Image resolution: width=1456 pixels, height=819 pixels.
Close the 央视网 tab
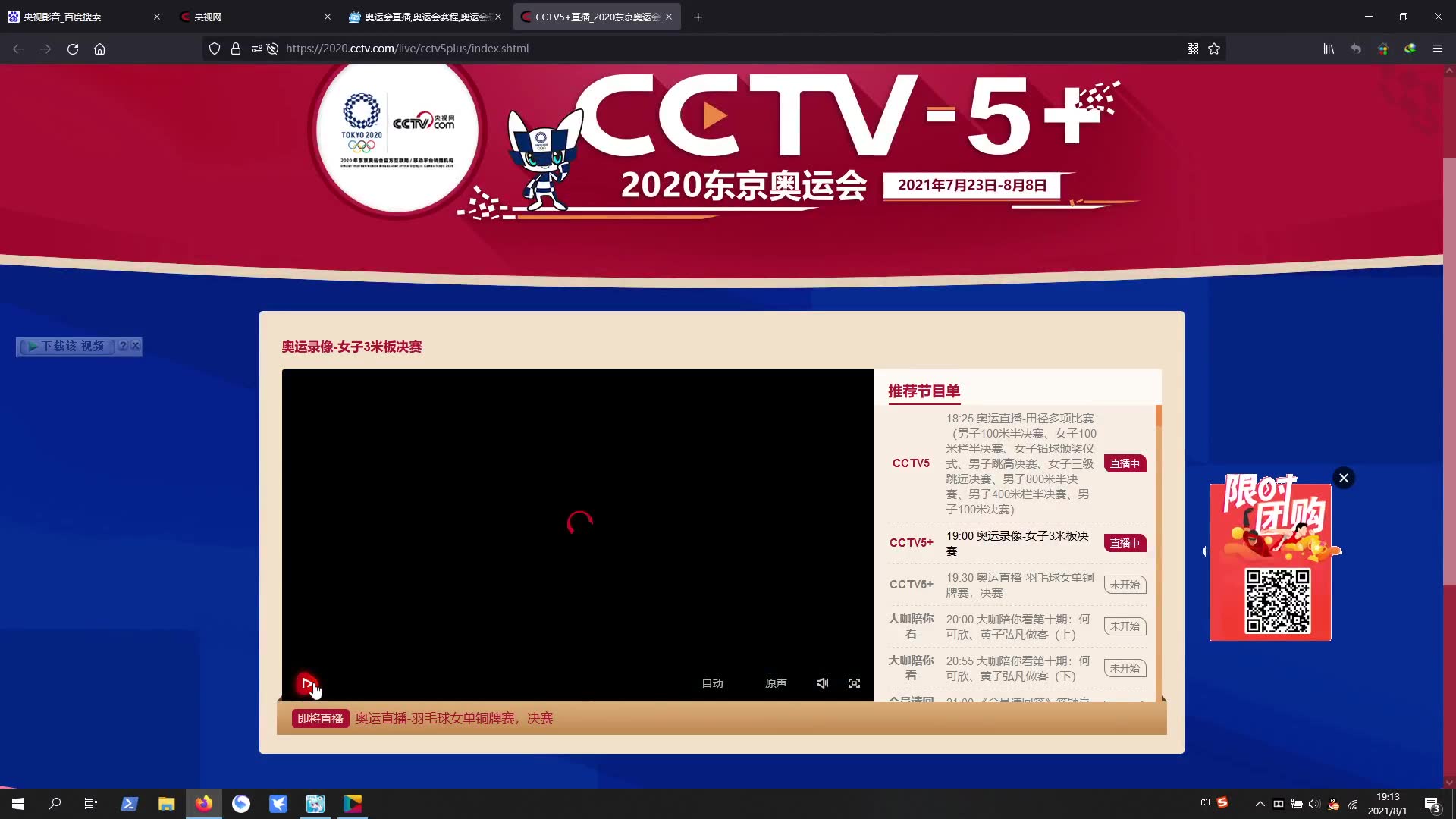coord(328,17)
